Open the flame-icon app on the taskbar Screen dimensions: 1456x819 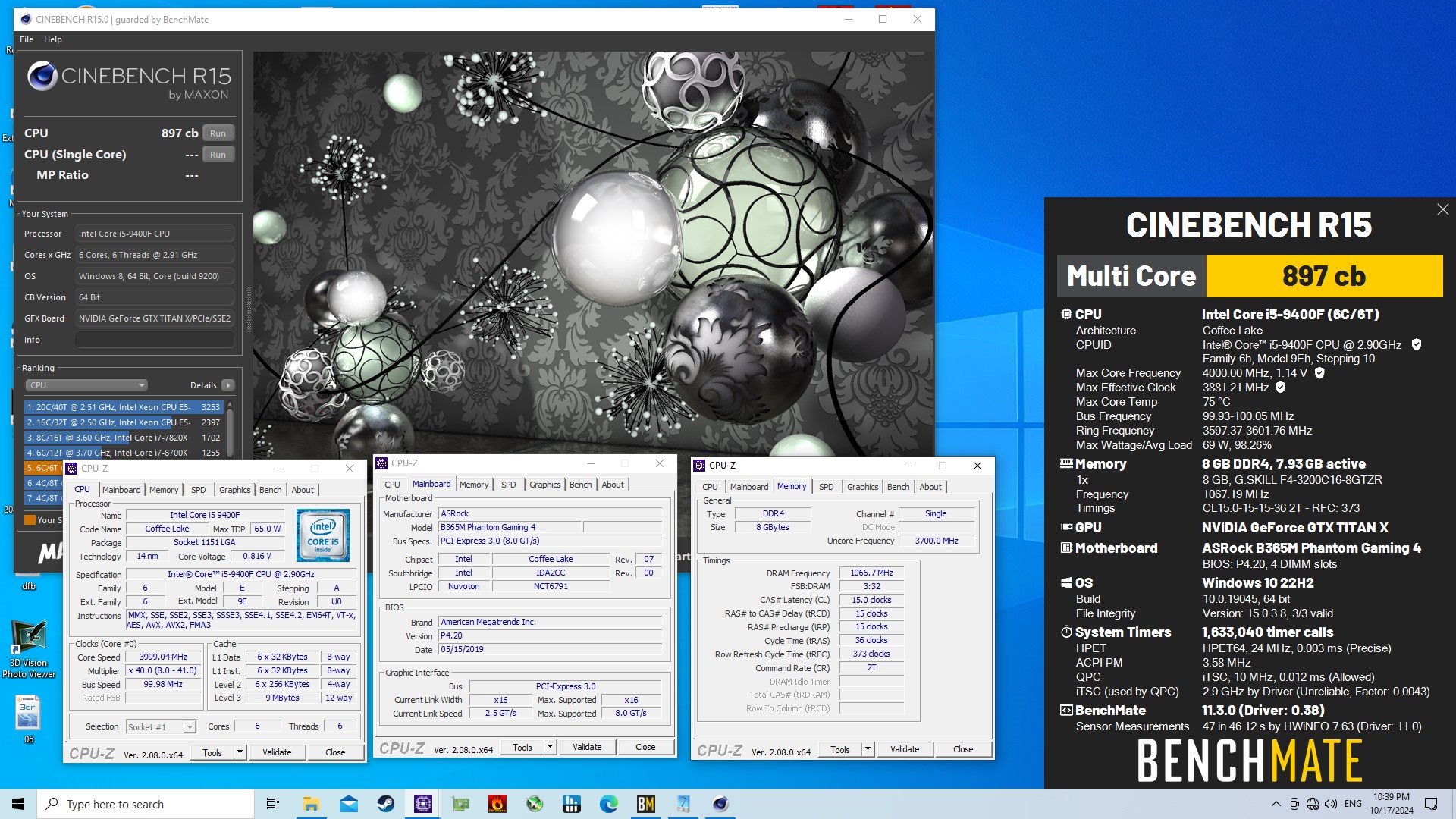(497, 804)
